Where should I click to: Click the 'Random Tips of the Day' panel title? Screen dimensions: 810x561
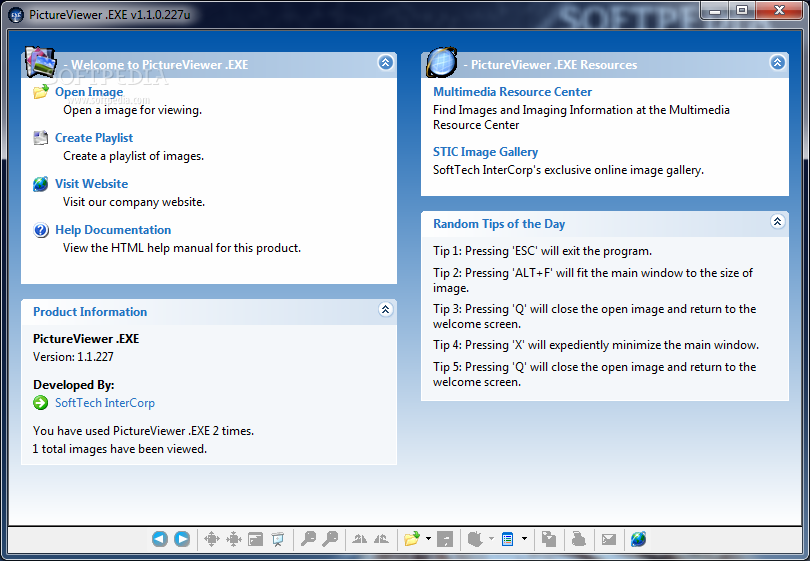pos(499,224)
